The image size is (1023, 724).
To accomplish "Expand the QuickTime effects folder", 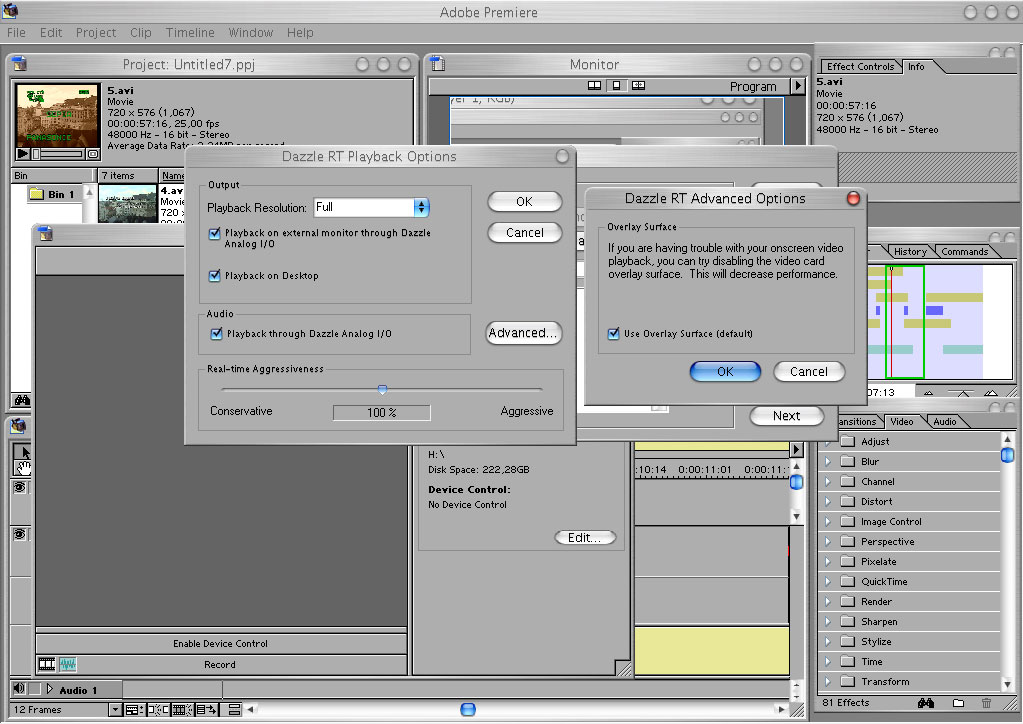I will pos(828,581).
